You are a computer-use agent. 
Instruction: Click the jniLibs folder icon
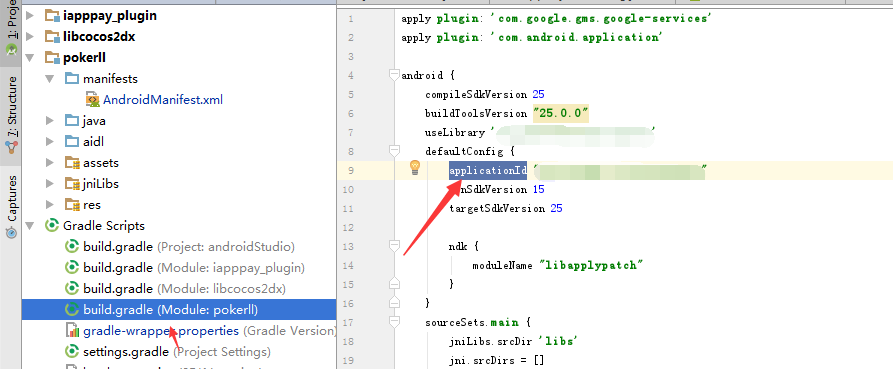click(x=72, y=184)
